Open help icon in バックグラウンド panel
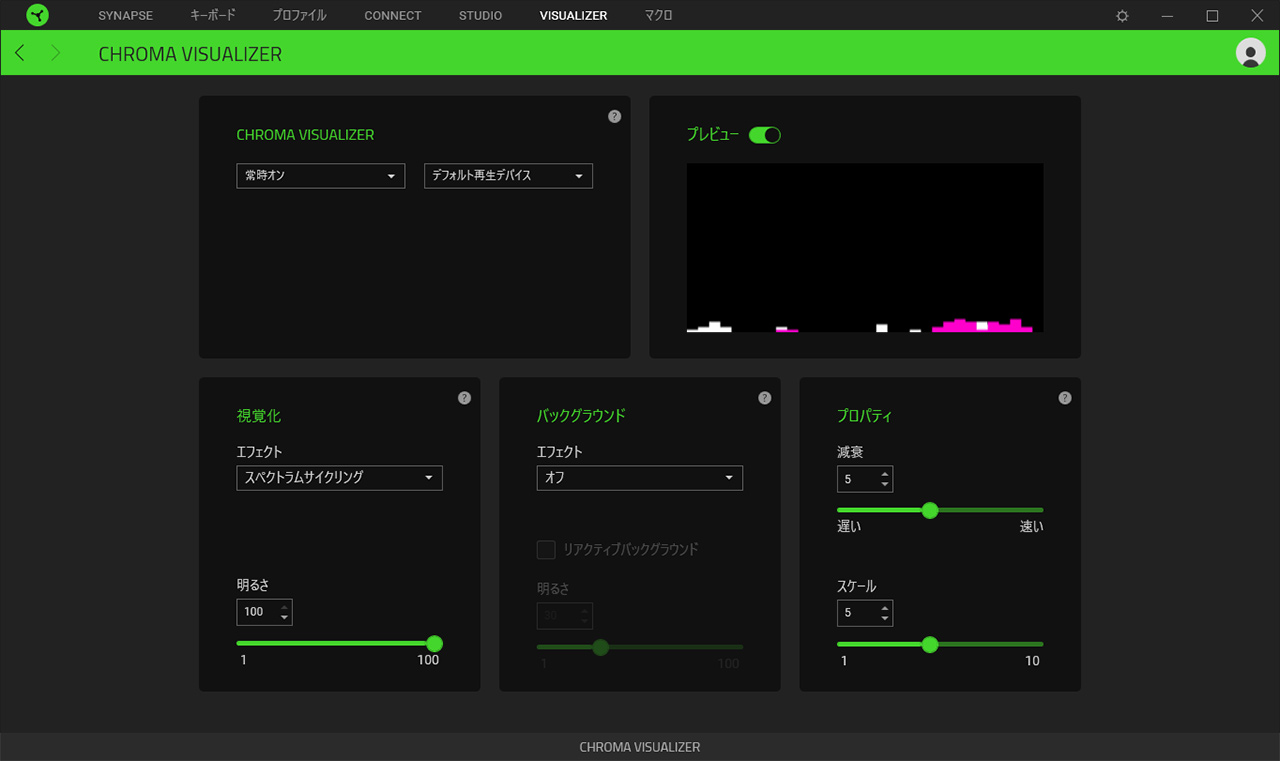 tap(764, 398)
